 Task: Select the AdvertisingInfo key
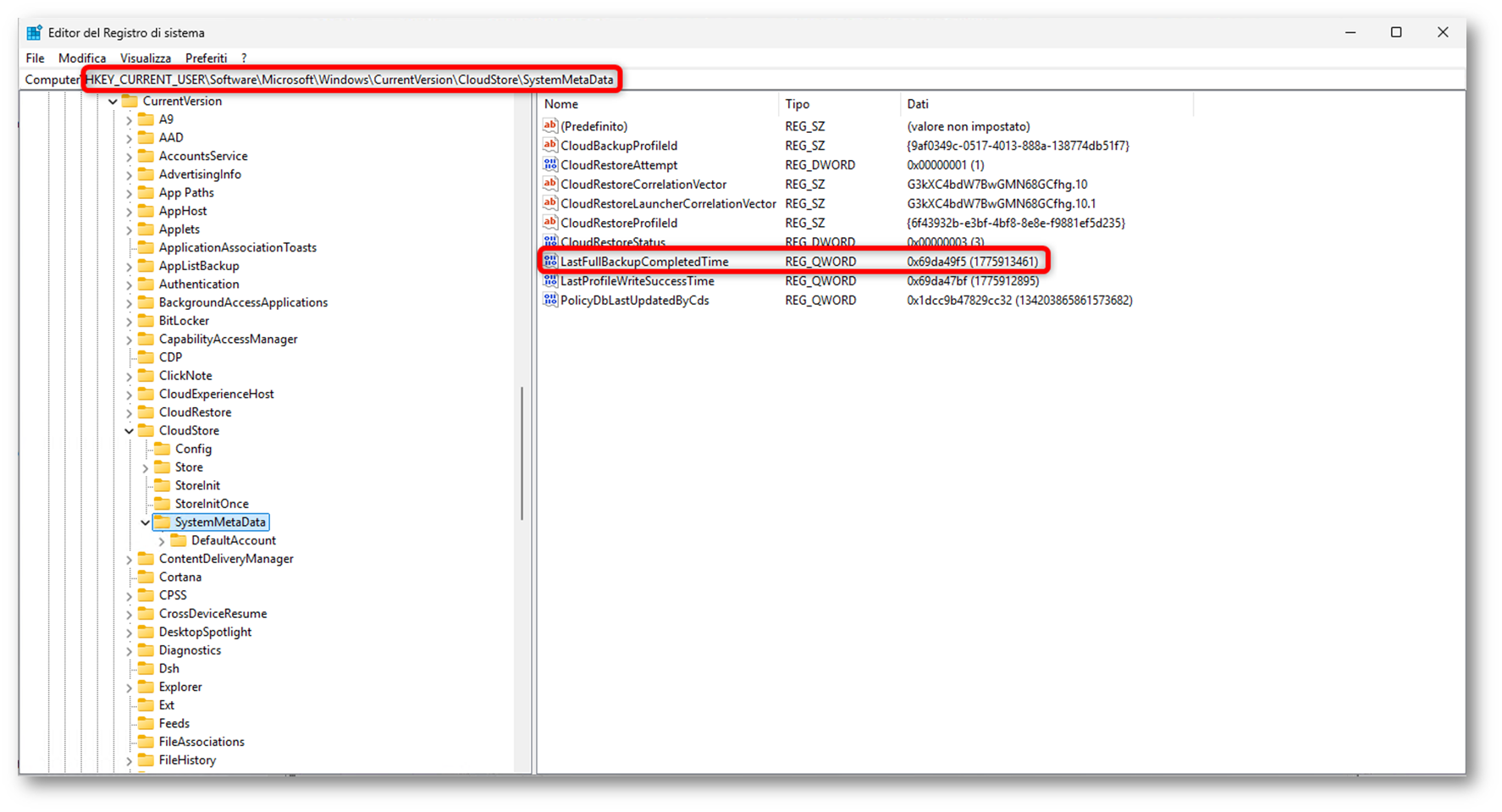(x=200, y=174)
